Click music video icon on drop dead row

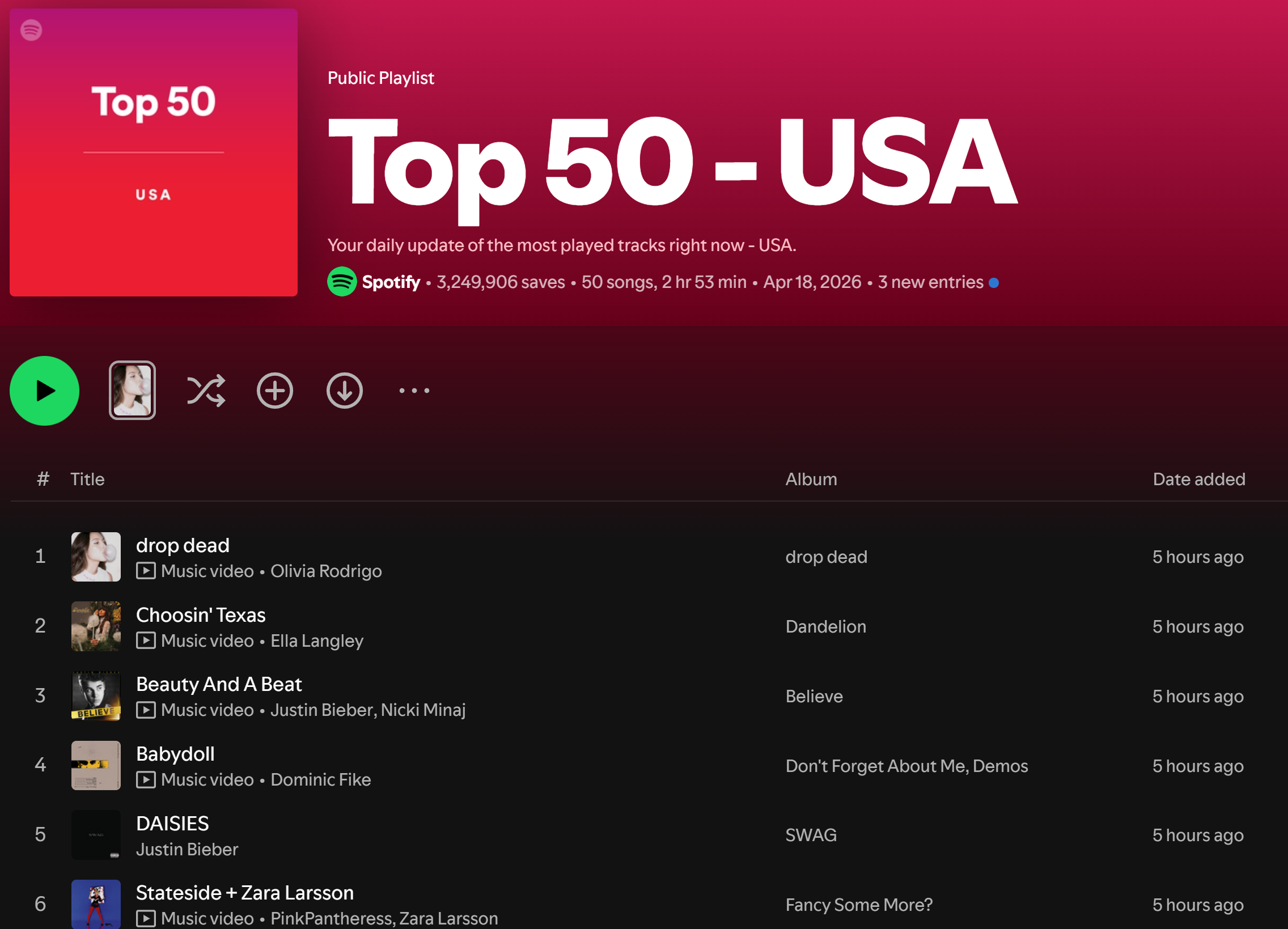[x=146, y=571]
